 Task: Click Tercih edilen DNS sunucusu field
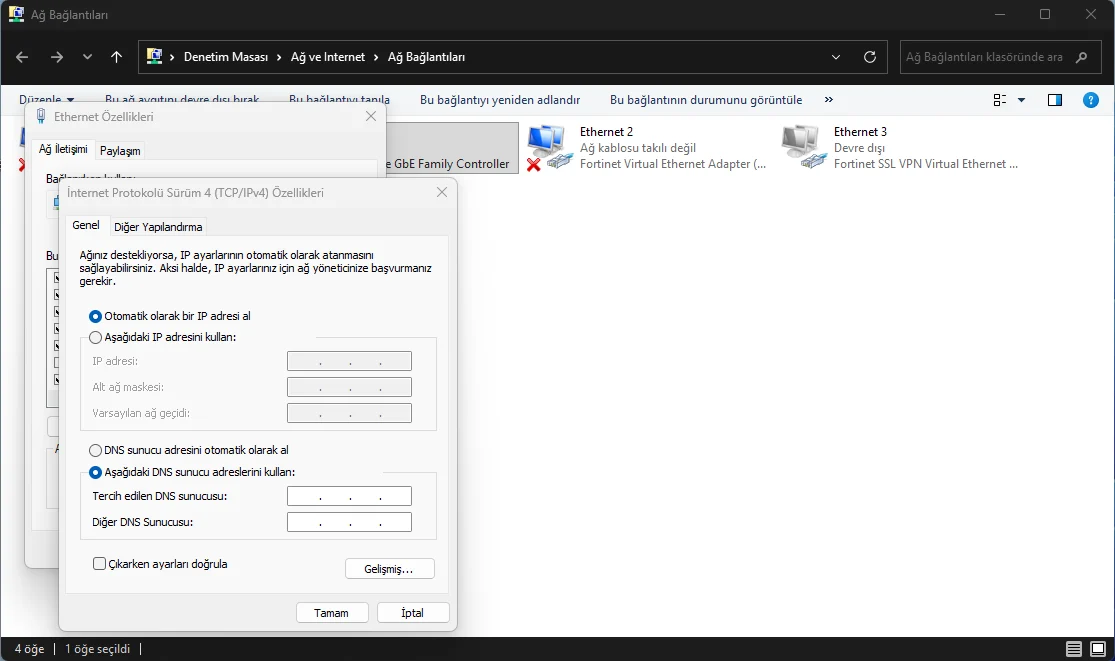coord(349,496)
